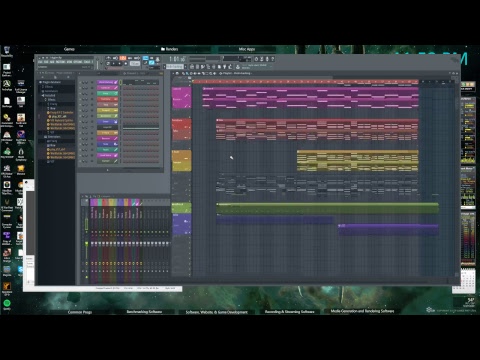Select the purple clip in playlist
This screenshot has width=480, height=360.
(x=388, y=230)
